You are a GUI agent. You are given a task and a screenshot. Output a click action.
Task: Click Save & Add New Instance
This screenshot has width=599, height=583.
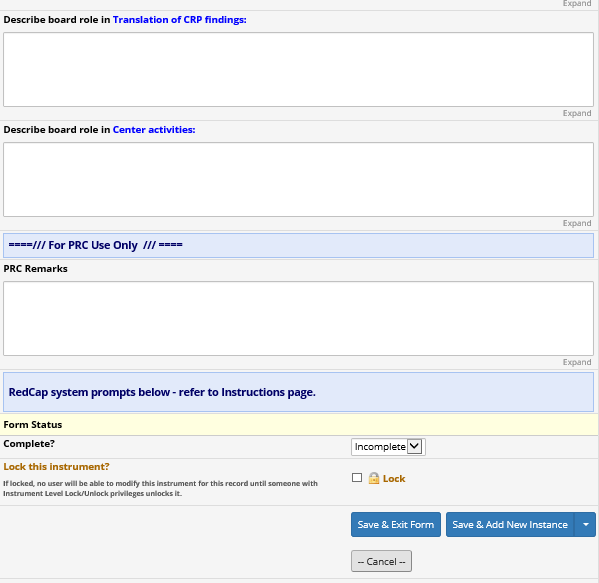[510, 525]
